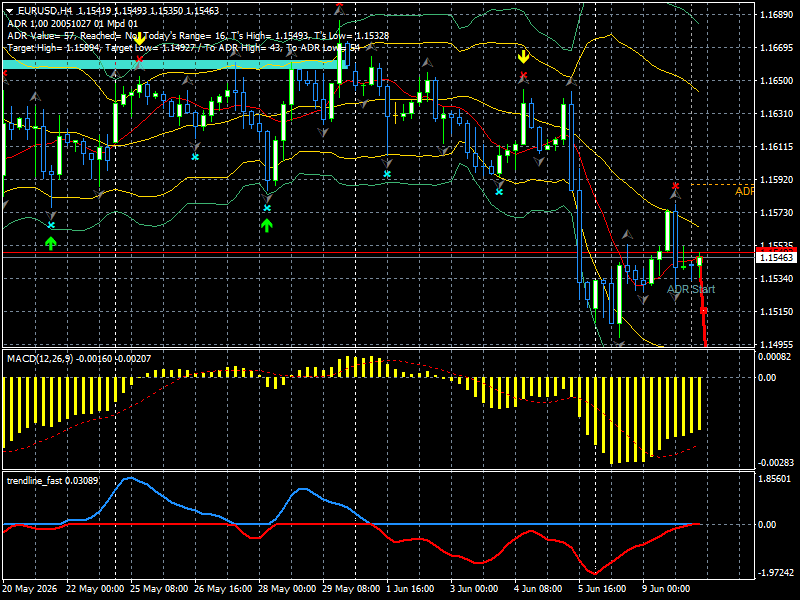
Task: Select the cyan cross marker above the 20 May arrow
Action: (x=51, y=224)
